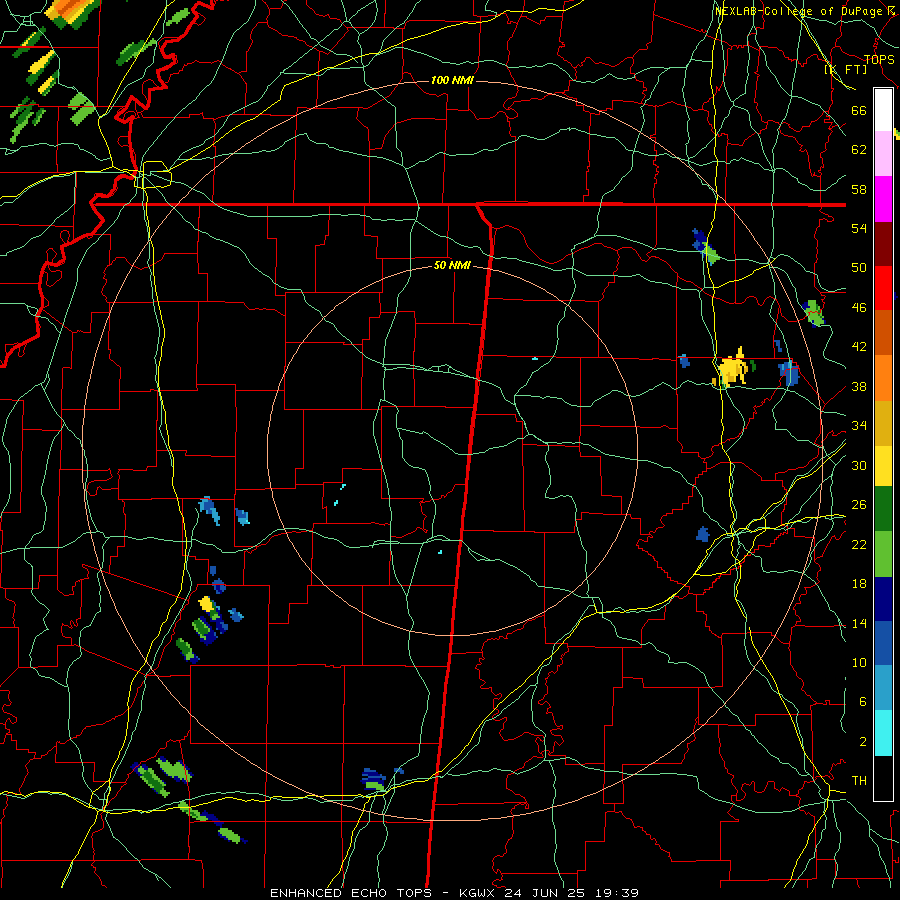Click the "58" legend value

(859, 189)
